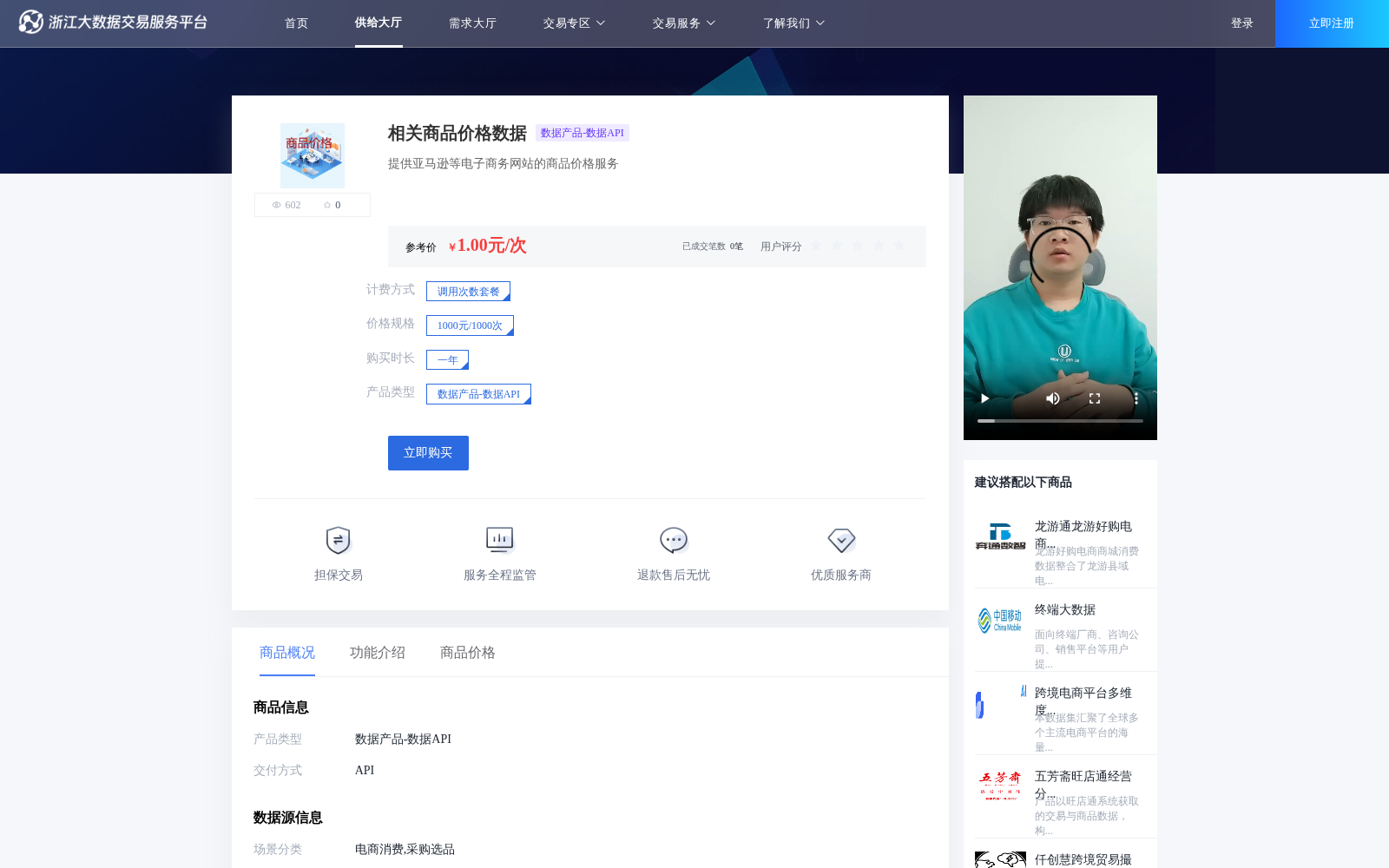Viewport: 1389px width, 868px height.
Task: Click the 服务全程监管 monitor icon
Action: [500, 540]
